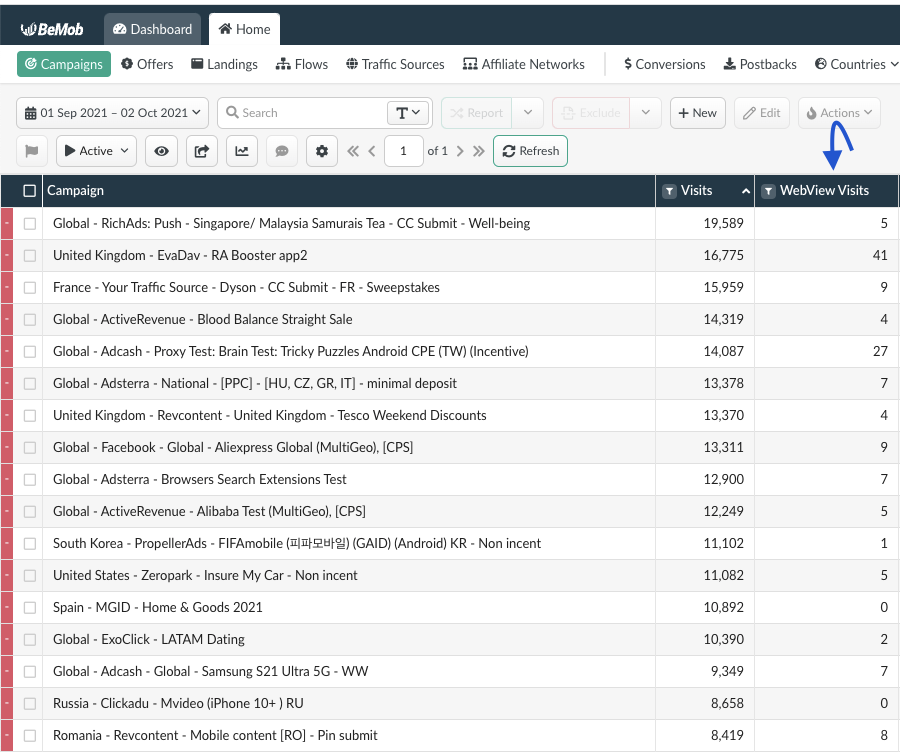This screenshot has width=900, height=752.
Task: Open the Active status dropdown
Action: click(96, 151)
